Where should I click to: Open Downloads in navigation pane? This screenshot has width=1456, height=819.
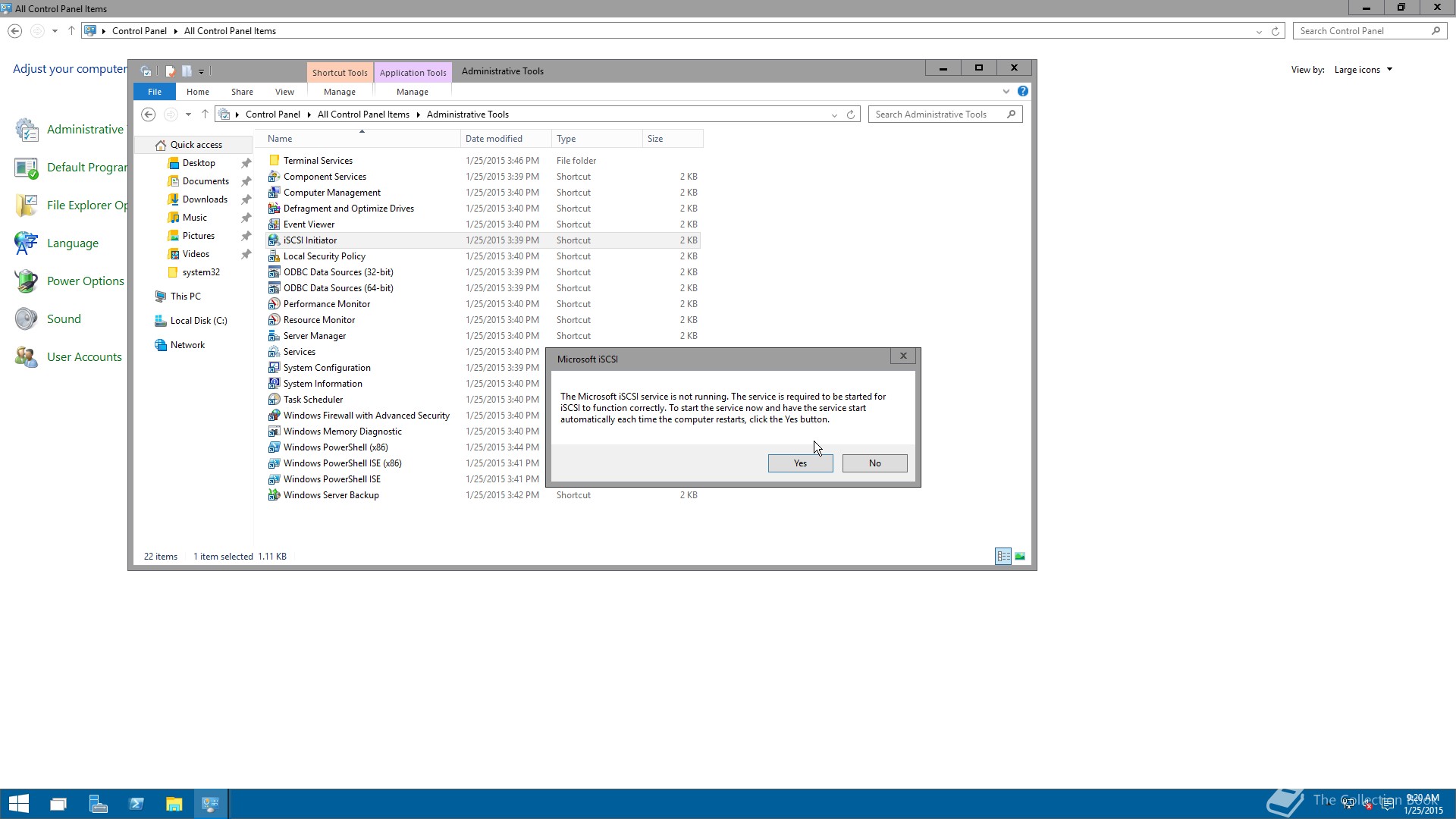[x=205, y=199]
